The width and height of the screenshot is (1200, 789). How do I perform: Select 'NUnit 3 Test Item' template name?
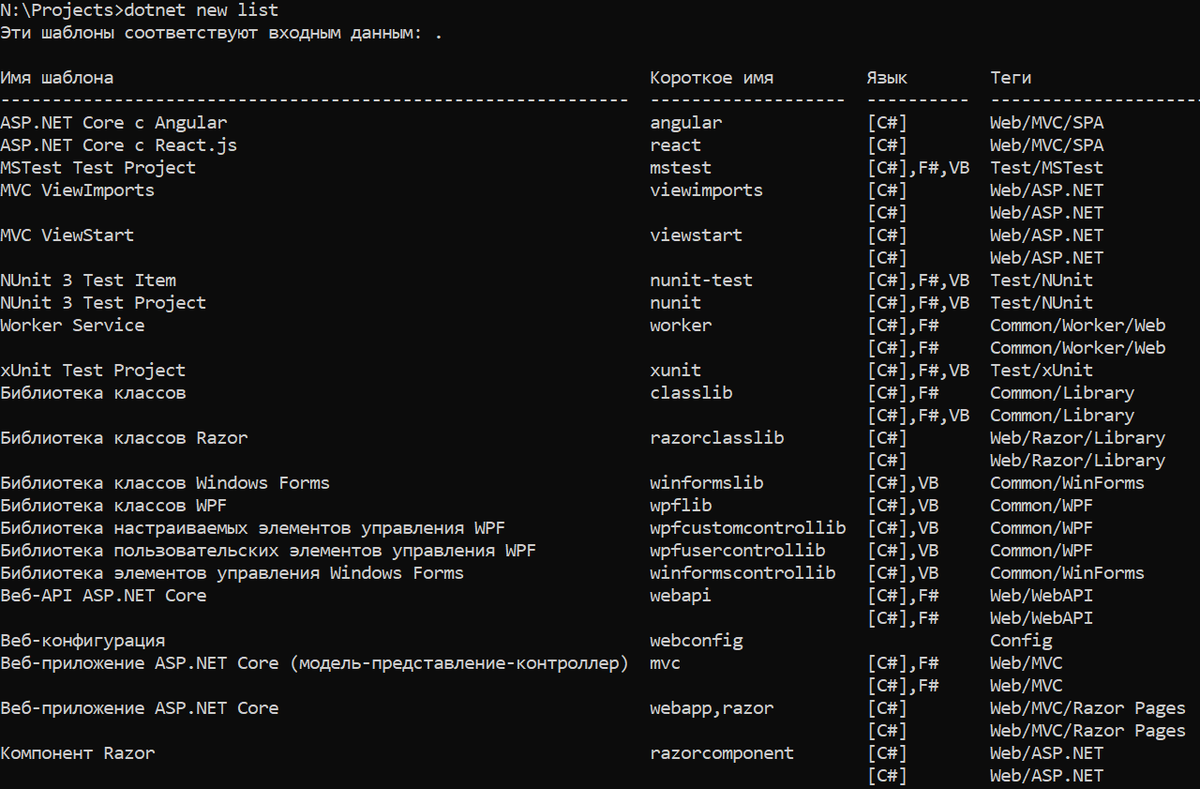tap(88, 280)
